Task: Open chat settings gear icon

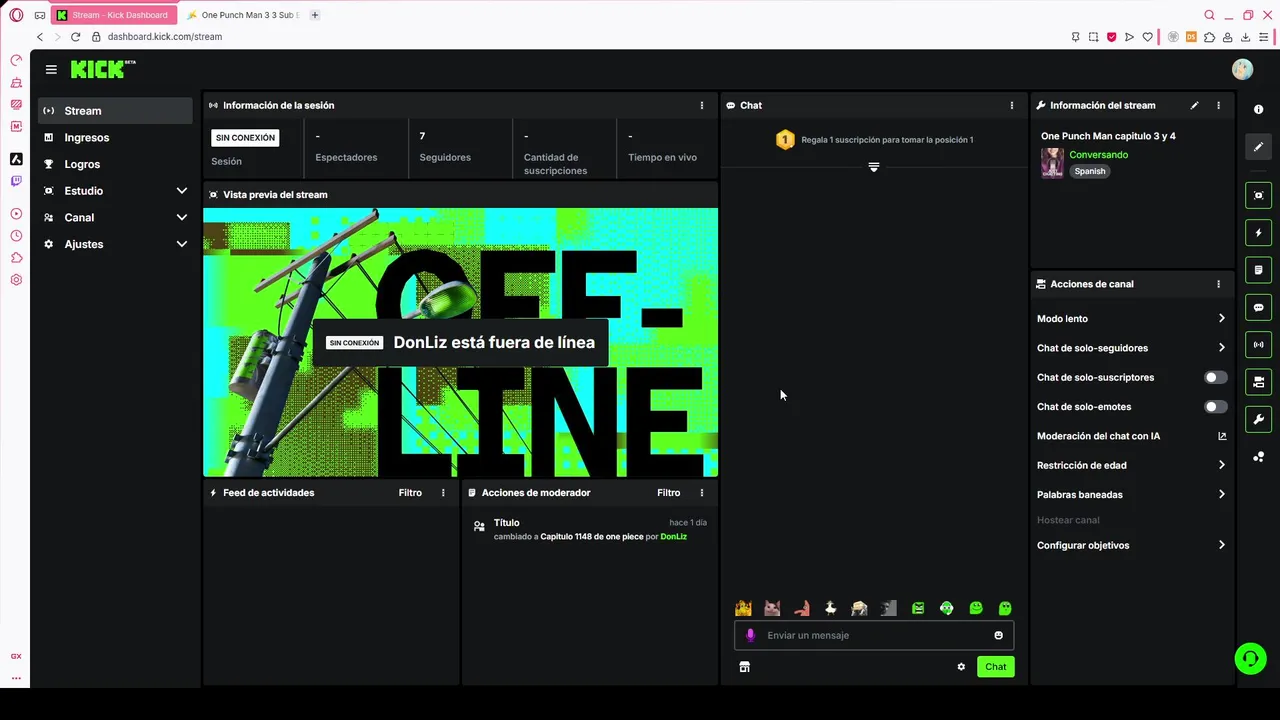Action: click(961, 667)
